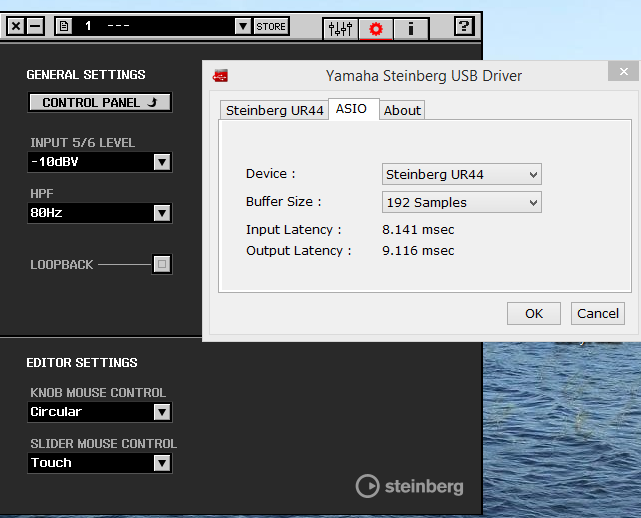Image resolution: width=641 pixels, height=518 pixels.
Task: Toggle the LOOPBACK checkbox
Action: (x=162, y=264)
